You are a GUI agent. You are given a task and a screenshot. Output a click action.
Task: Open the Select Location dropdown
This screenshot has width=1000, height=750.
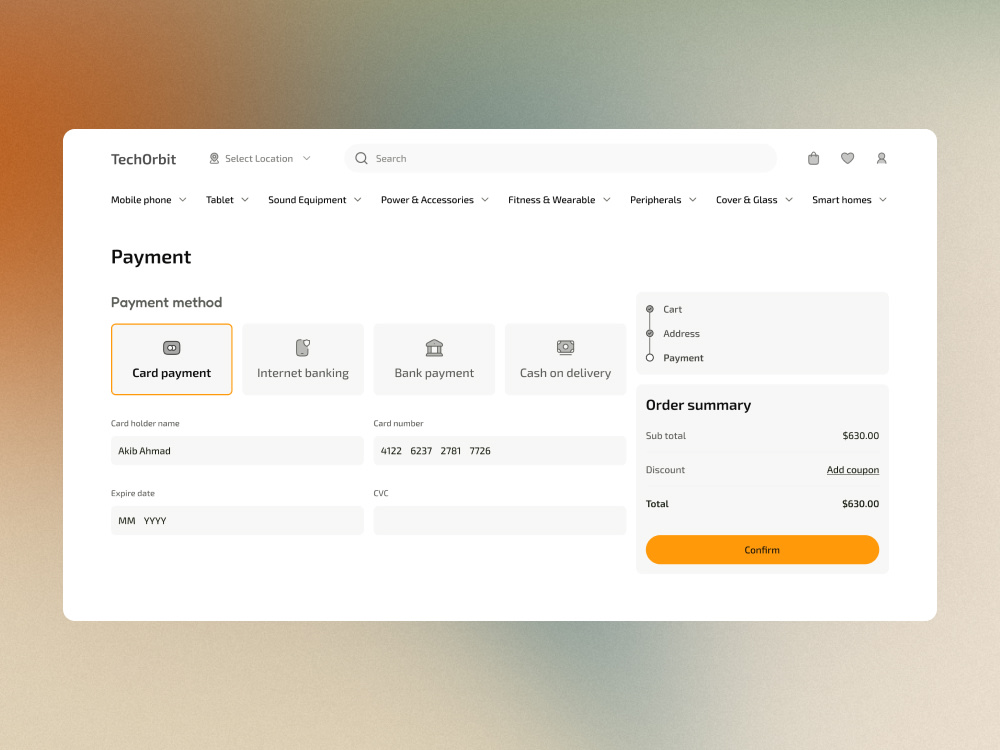[260, 158]
